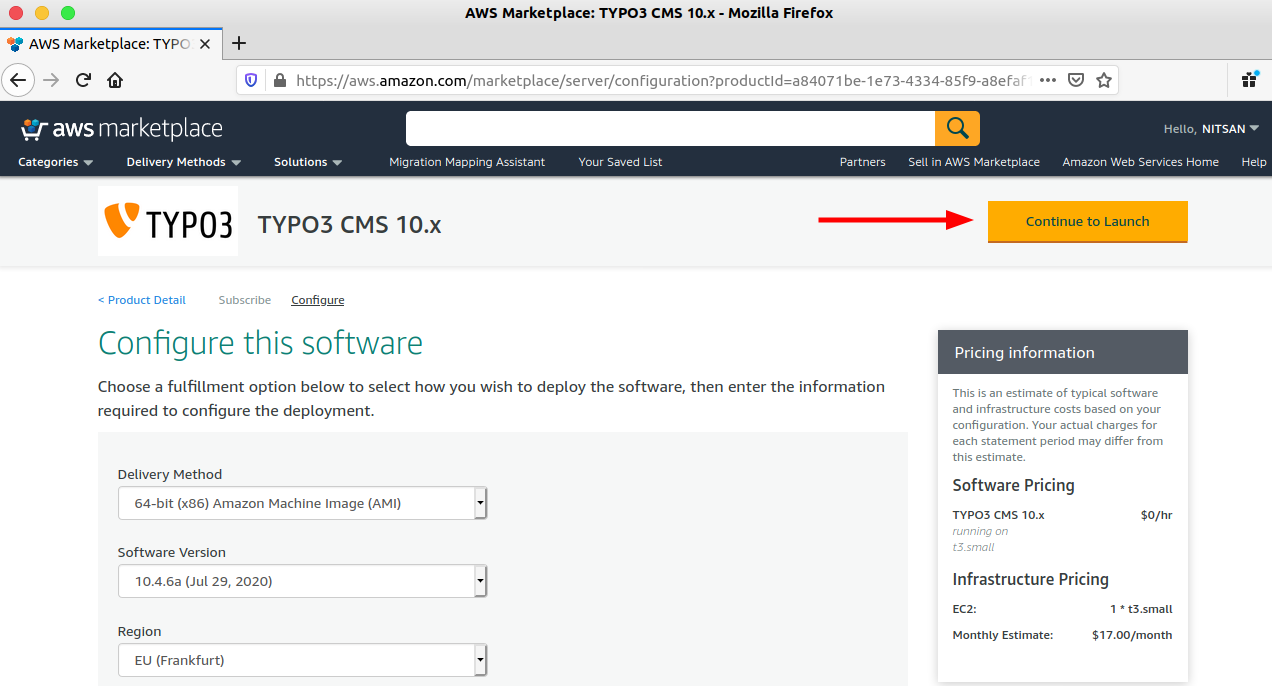Expand the Delivery Method dropdown
This screenshot has height=686, width=1272.
302,503
